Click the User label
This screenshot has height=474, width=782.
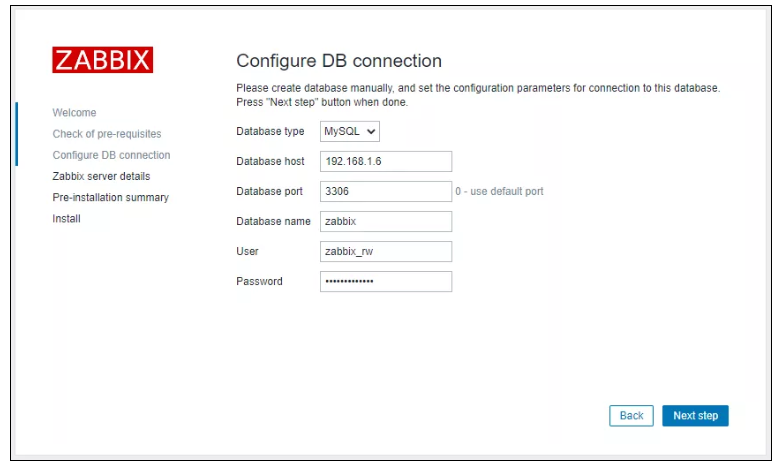pyautogui.click(x=247, y=251)
